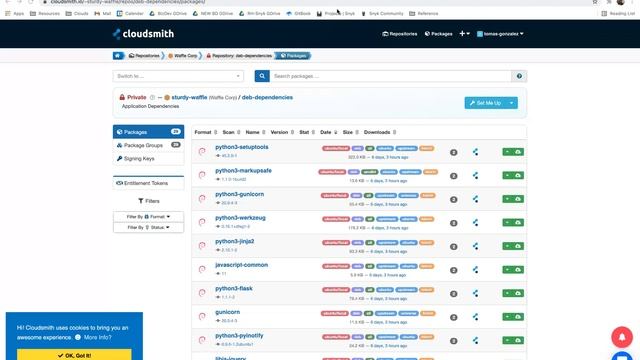Expand the Filter By Format dropdown
Screen dimensions: 640x360
click(149, 217)
